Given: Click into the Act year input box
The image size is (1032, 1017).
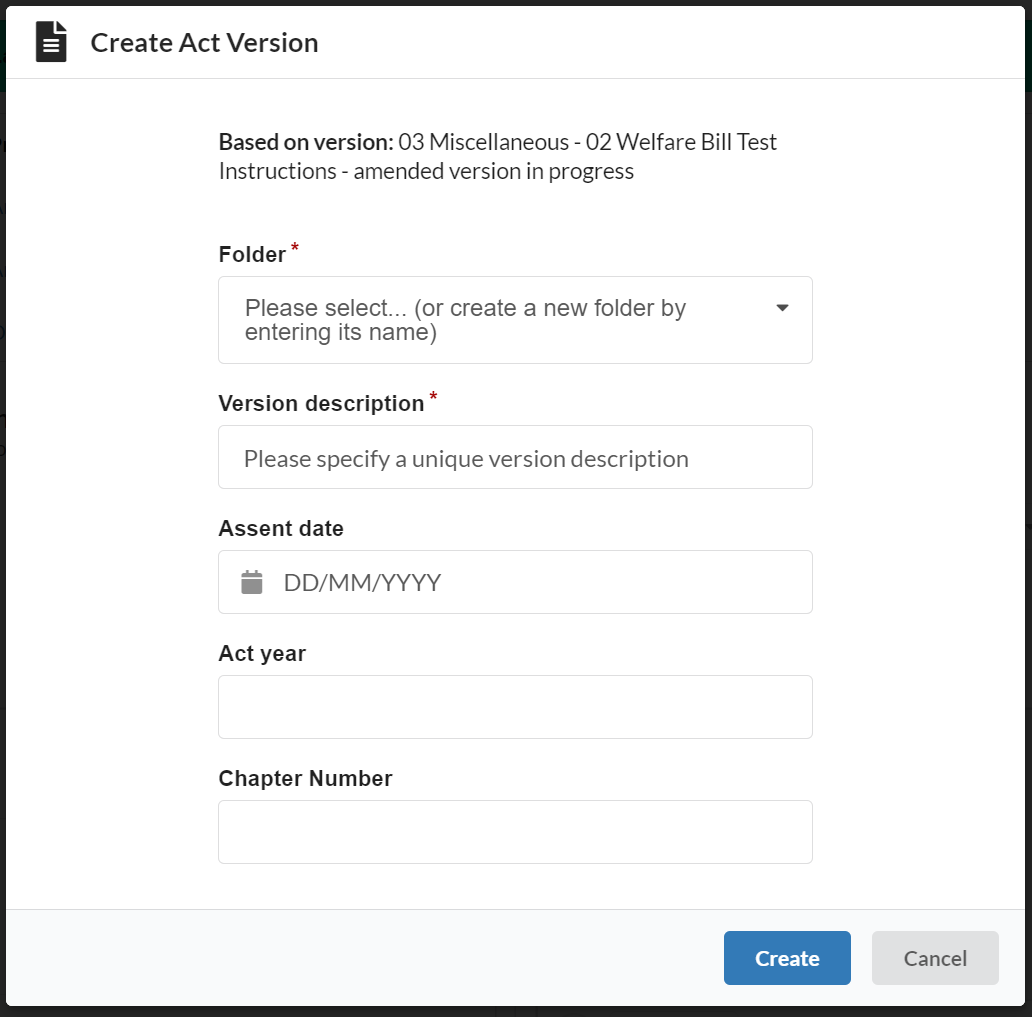Looking at the screenshot, I should (x=515, y=707).
